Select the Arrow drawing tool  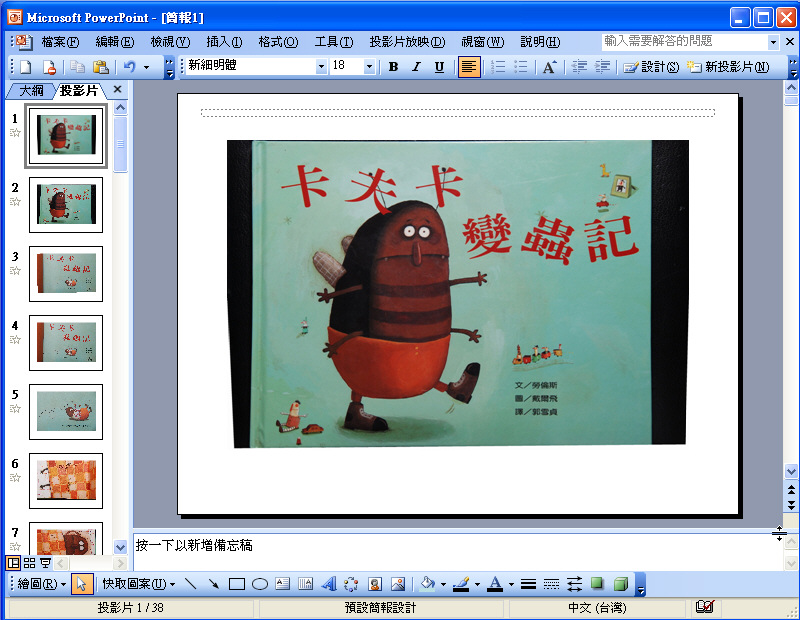click(x=214, y=584)
